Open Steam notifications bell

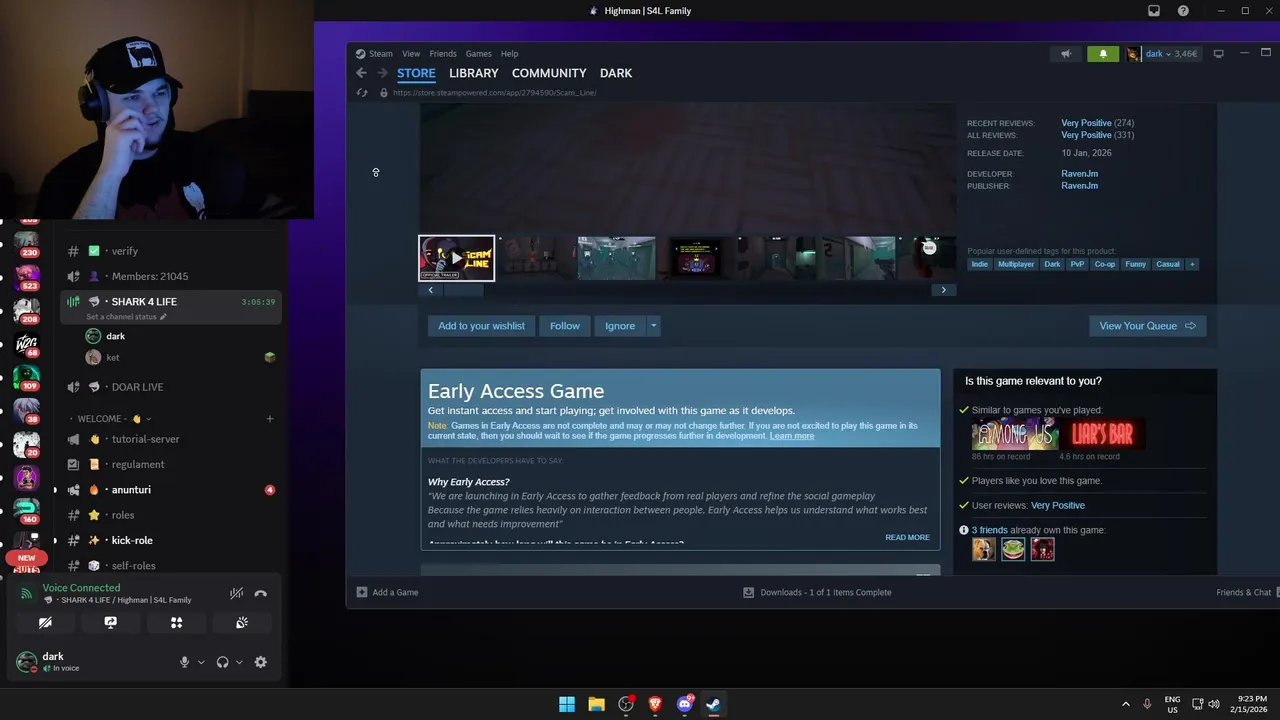tap(1103, 54)
